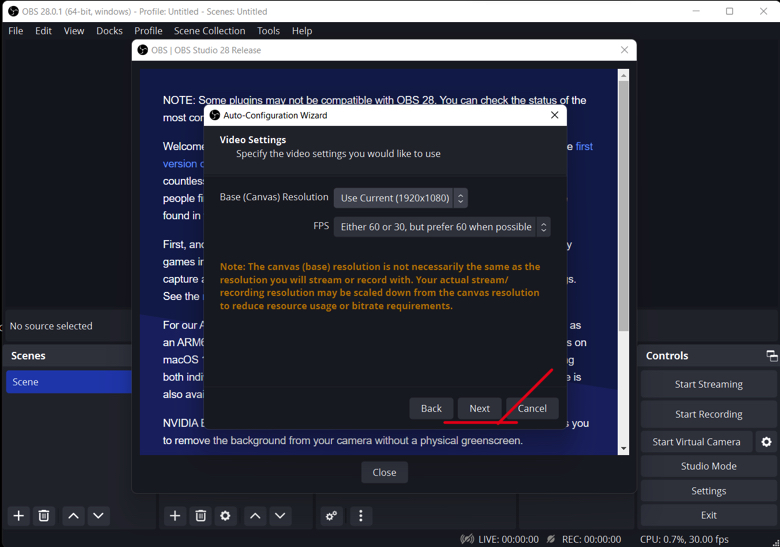The height and width of the screenshot is (547, 780).
Task: Open the Profile menu
Action: (148, 31)
